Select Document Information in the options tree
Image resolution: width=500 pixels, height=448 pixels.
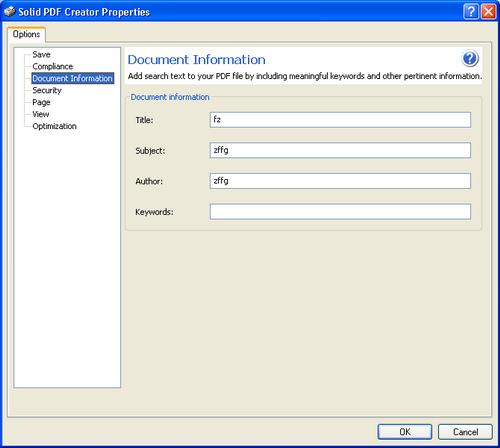click(73, 78)
